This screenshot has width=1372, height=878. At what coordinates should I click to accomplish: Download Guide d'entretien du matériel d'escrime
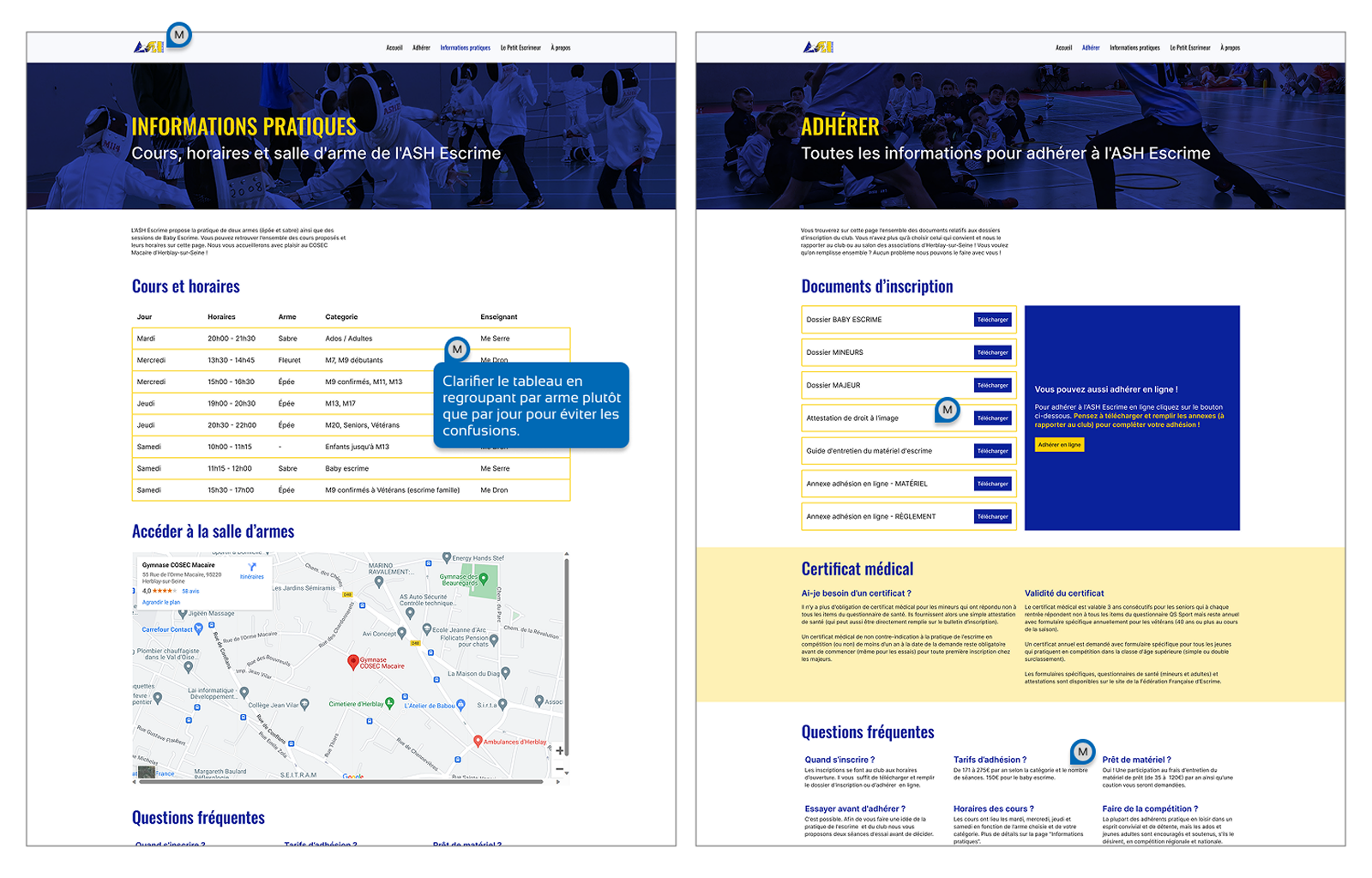[993, 451]
